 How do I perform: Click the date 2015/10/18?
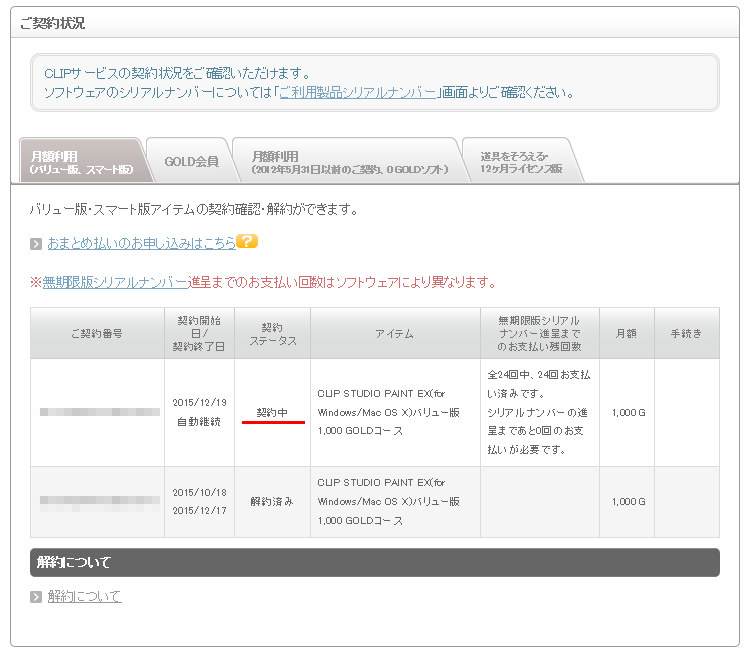click(200, 493)
